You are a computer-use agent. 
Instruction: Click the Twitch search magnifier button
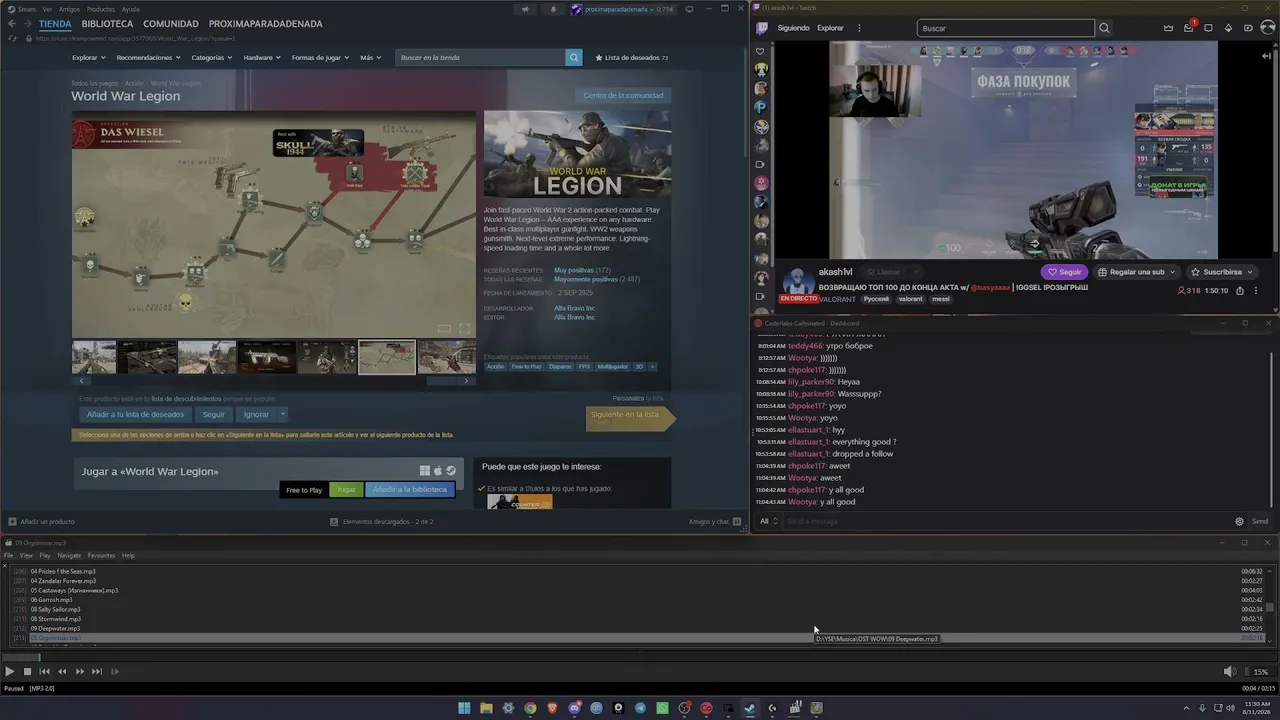coord(1104,28)
